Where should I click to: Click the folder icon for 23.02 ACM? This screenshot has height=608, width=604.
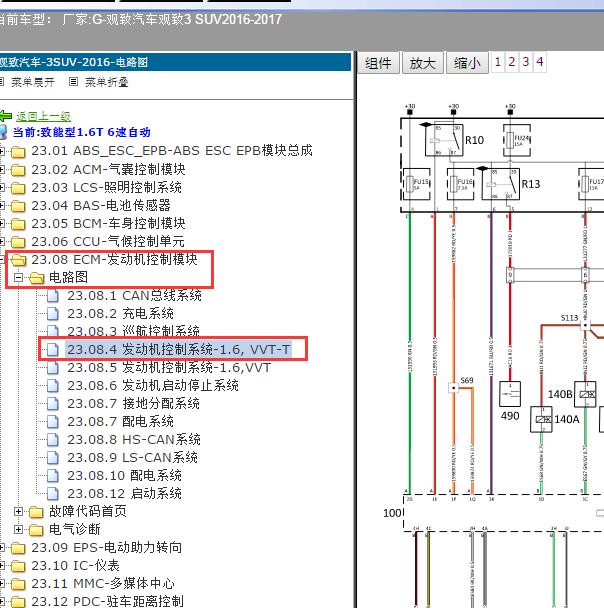pos(18,169)
